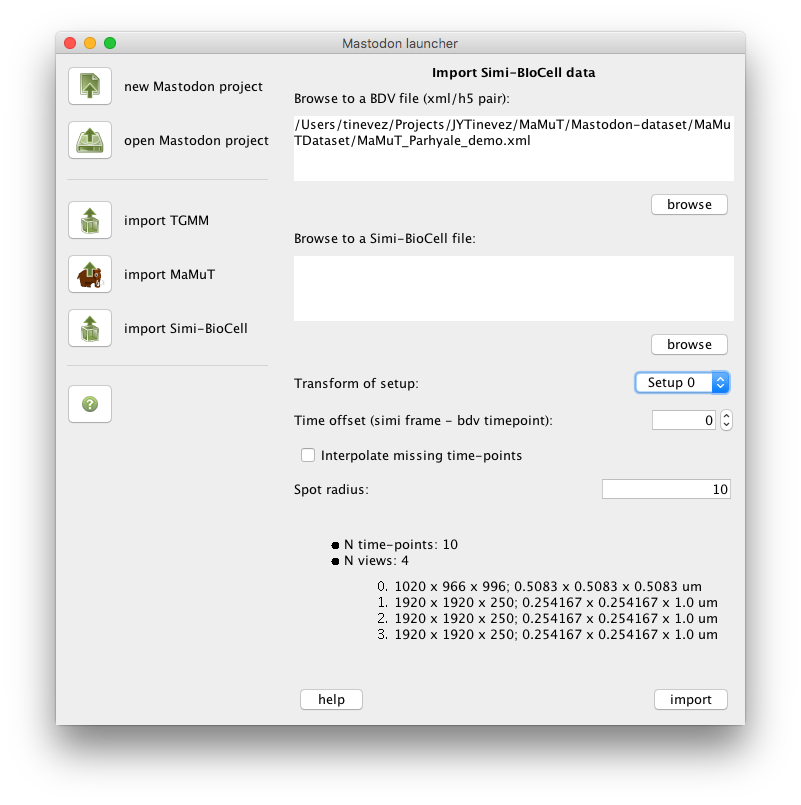Minimize the Mastodon launcher window
The width and height of the screenshot is (801, 805).
90,43
